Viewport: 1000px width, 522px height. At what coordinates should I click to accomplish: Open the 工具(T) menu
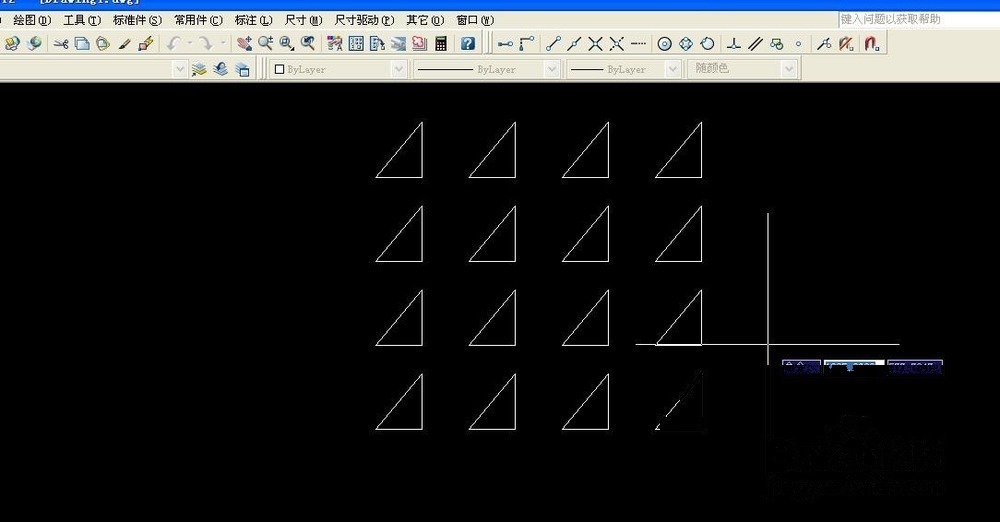82,20
